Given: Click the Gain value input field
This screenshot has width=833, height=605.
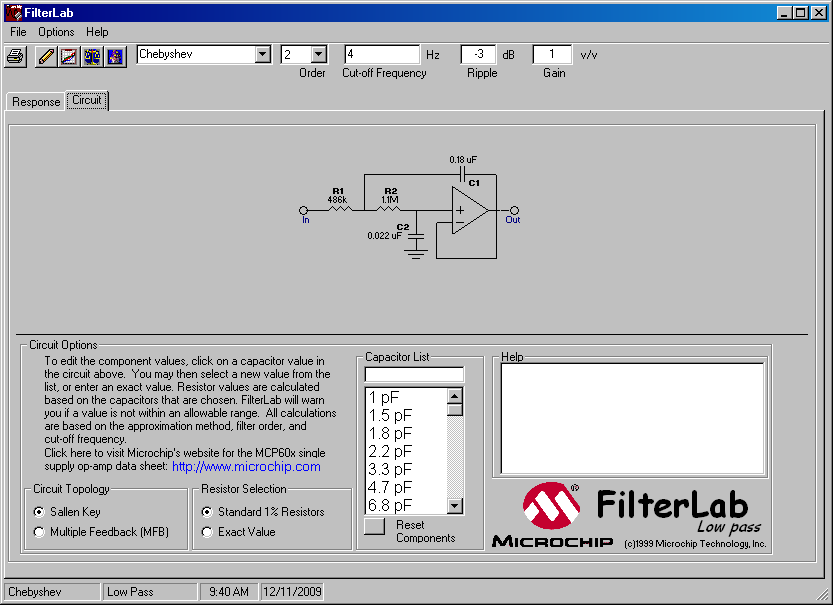Looking at the screenshot, I should [552, 54].
